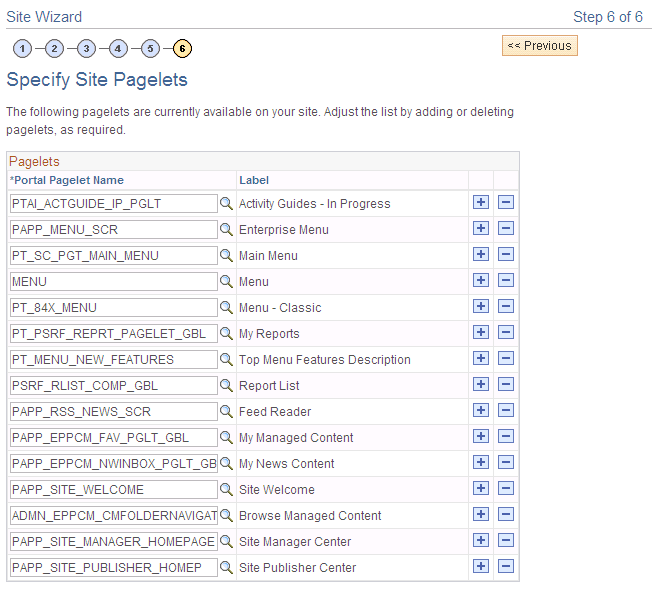Jump to wizard step 1
The height and width of the screenshot is (590, 655).
pos(23,48)
